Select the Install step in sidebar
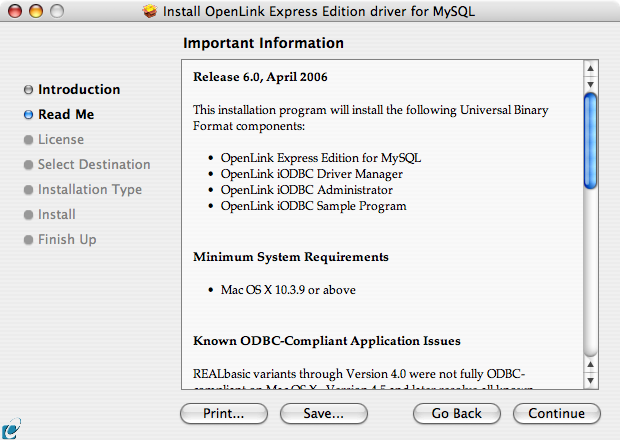Image resolution: width=620 pixels, height=440 pixels. coord(57,215)
